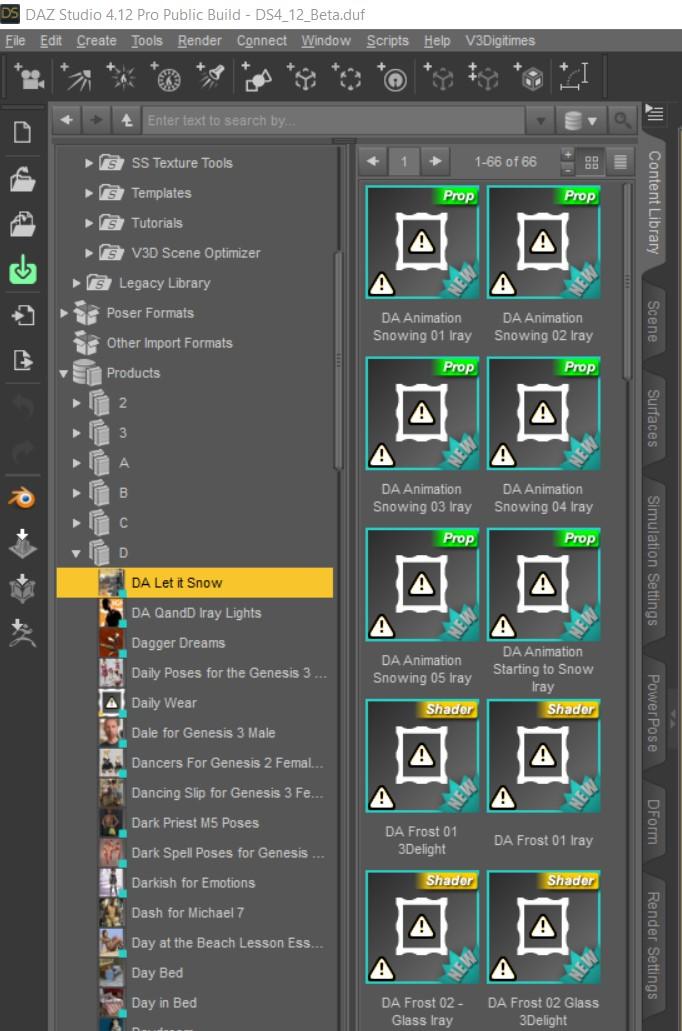682x1031 pixels.
Task: Expand the Legacy Library node
Action: tap(76, 283)
